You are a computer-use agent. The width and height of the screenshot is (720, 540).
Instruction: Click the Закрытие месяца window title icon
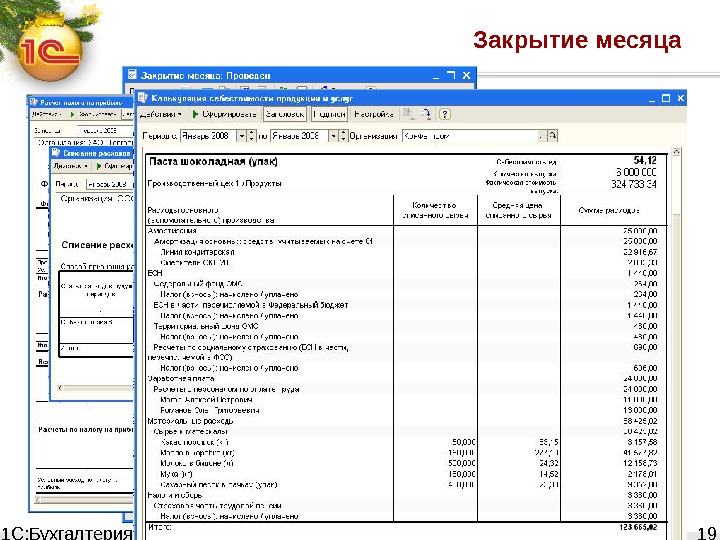[132, 75]
